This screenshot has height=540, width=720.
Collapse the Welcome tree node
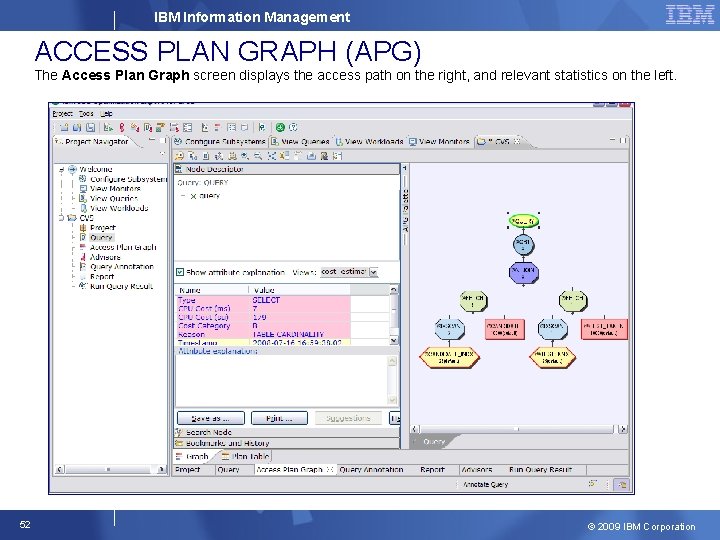tap(61, 169)
